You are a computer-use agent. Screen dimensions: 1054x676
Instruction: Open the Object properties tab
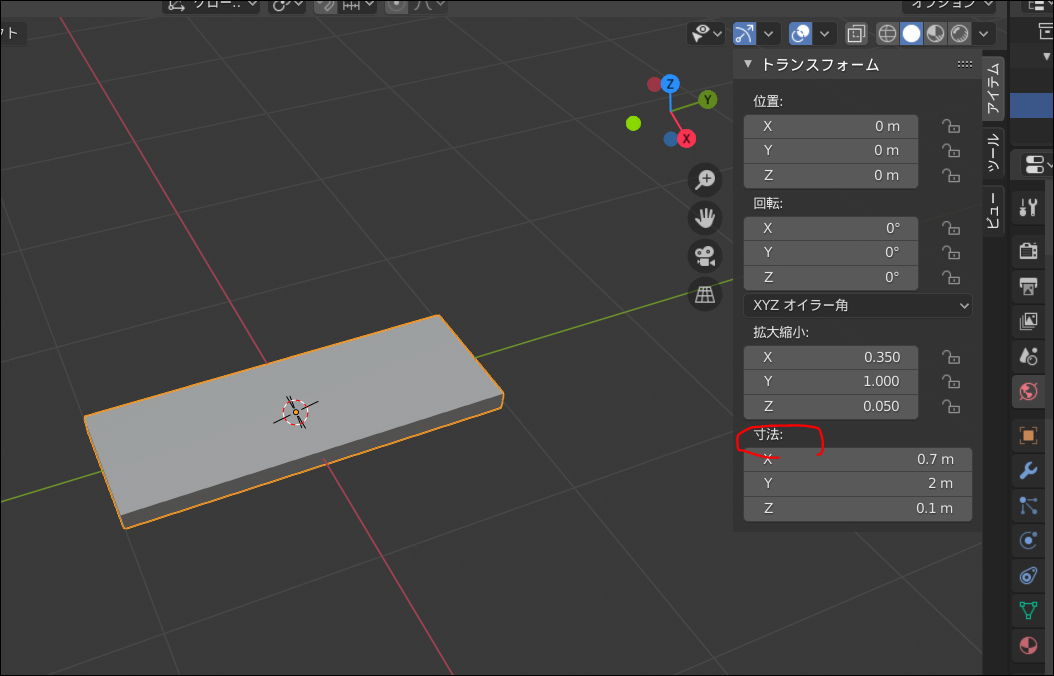click(x=1028, y=435)
